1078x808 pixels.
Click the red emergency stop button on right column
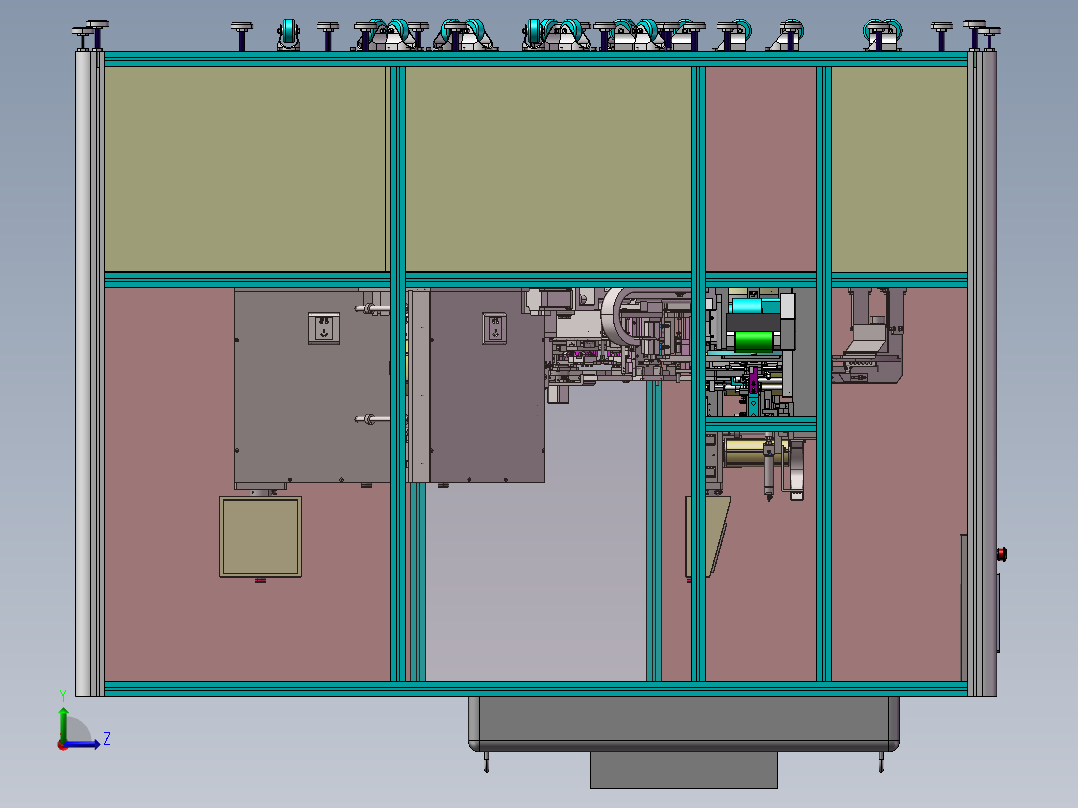pyautogui.click(x=1000, y=553)
